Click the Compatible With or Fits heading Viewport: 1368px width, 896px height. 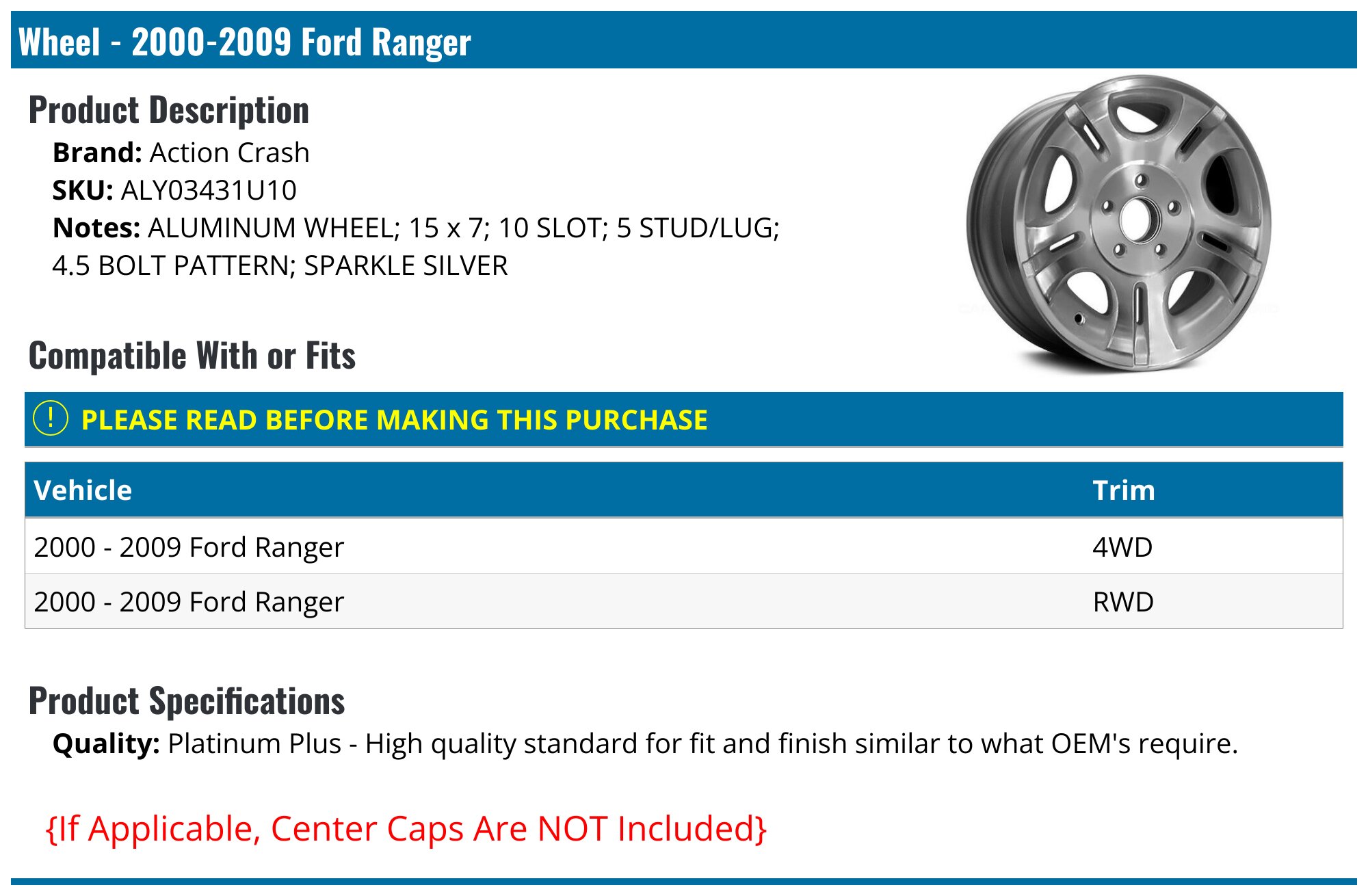(192, 356)
